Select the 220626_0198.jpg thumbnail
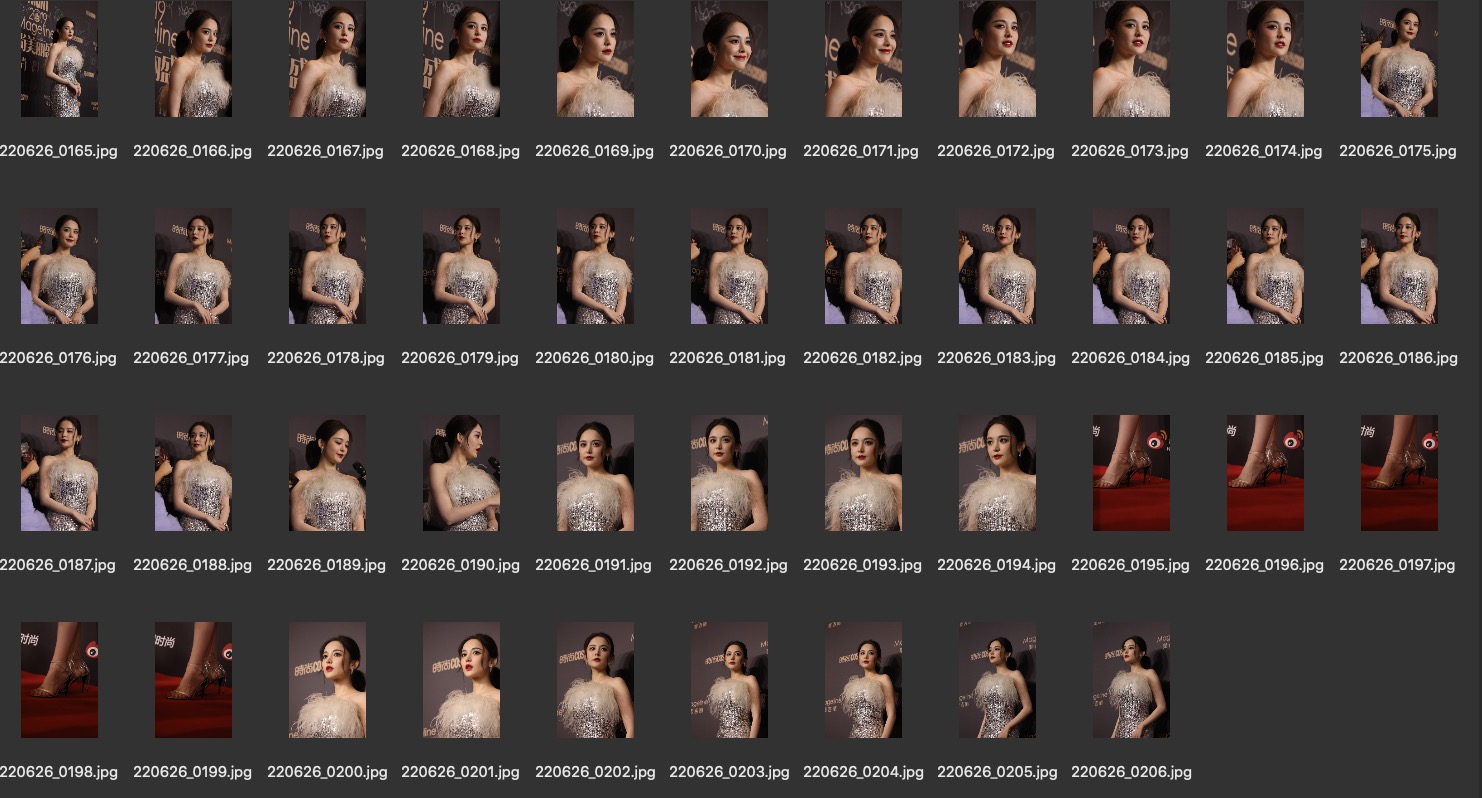This screenshot has width=1482, height=798. (59, 680)
